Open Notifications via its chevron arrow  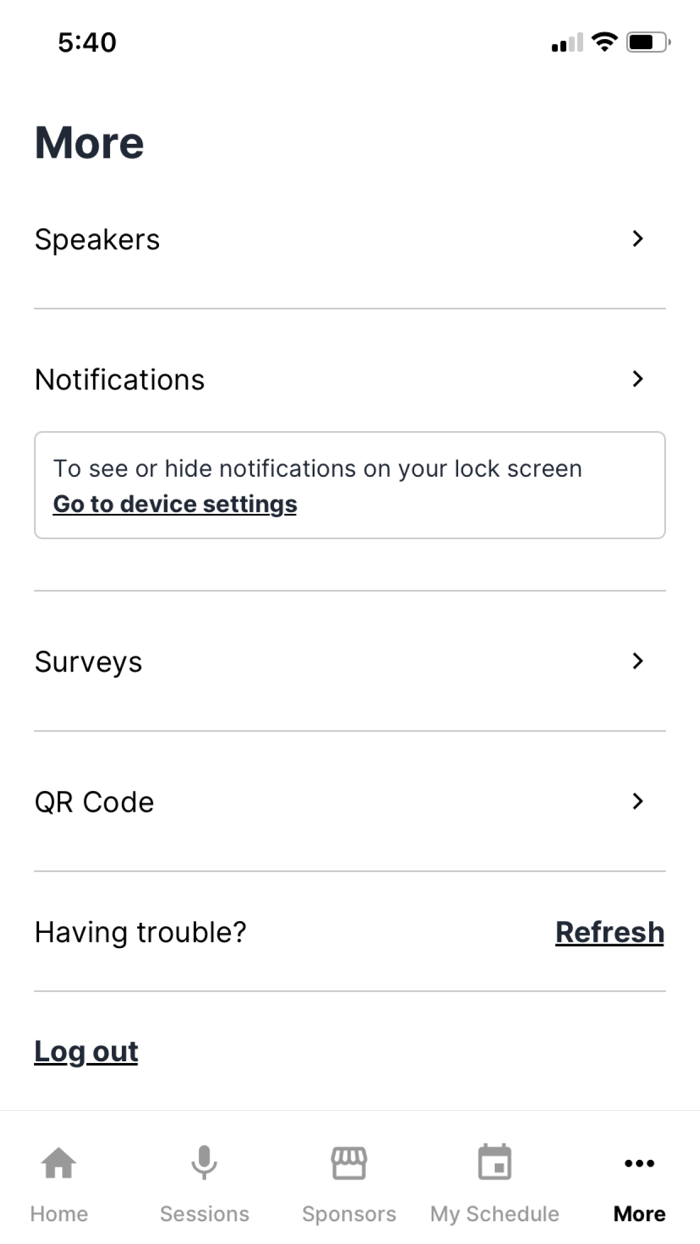point(638,379)
